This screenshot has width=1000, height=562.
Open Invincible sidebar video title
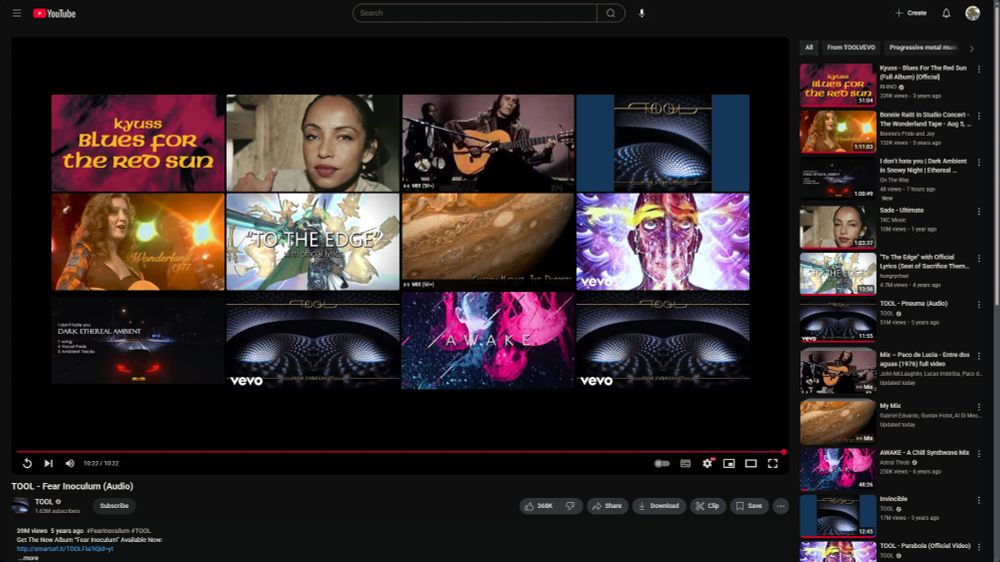tap(893, 499)
